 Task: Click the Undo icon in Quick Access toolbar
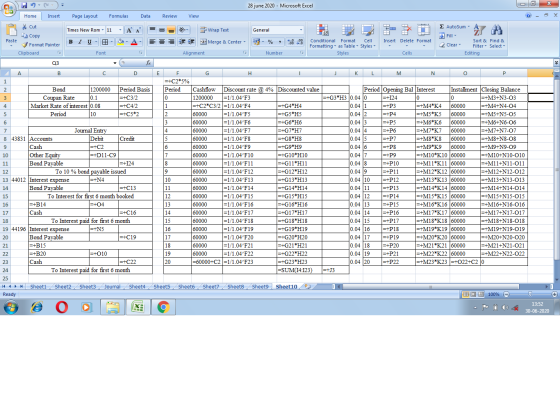pyautogui.click(x=33, y=5)
